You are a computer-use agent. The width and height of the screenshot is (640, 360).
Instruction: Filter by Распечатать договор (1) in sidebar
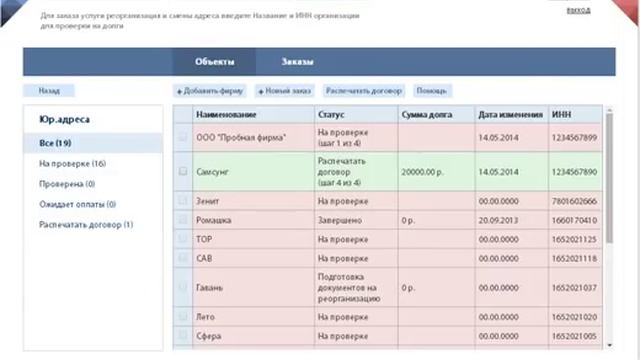click(86, 224)
